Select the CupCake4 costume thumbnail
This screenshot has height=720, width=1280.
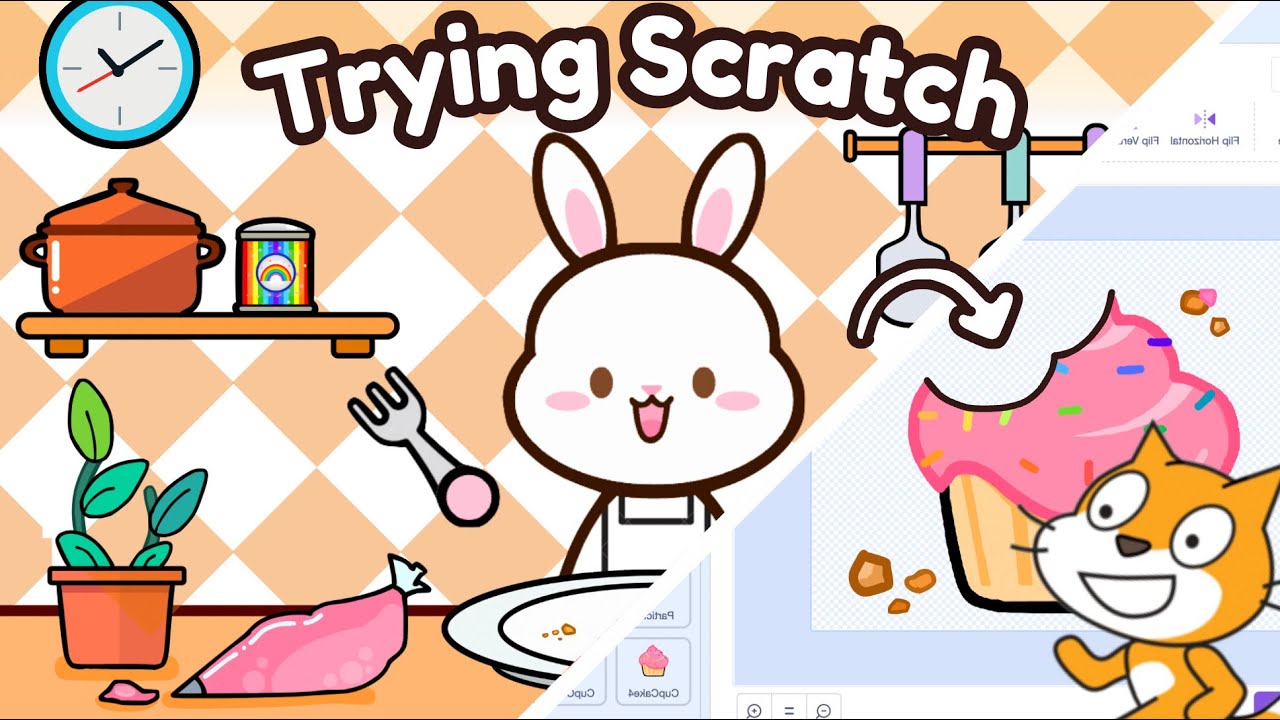[653, 671]
